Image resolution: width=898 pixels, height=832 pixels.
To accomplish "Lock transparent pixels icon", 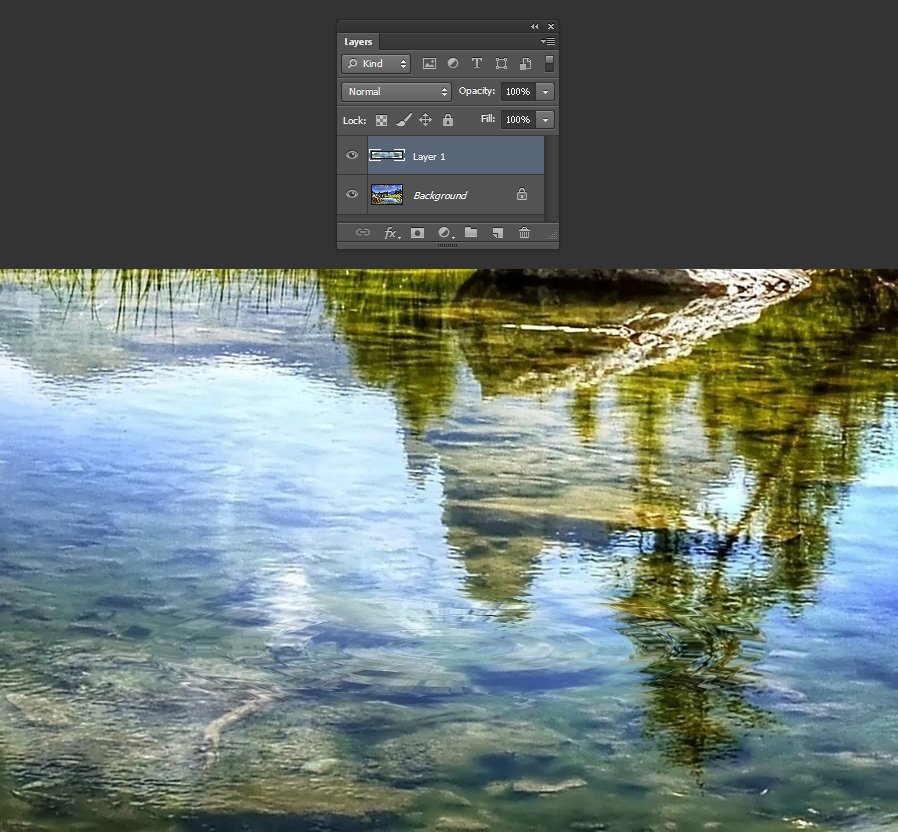I will 381,120.
